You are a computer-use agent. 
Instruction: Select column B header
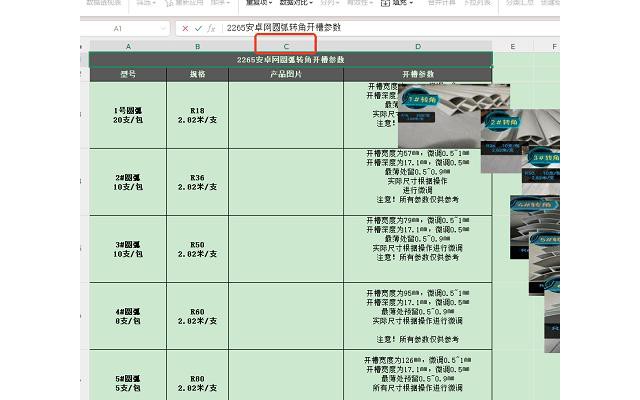click(198, 47)
